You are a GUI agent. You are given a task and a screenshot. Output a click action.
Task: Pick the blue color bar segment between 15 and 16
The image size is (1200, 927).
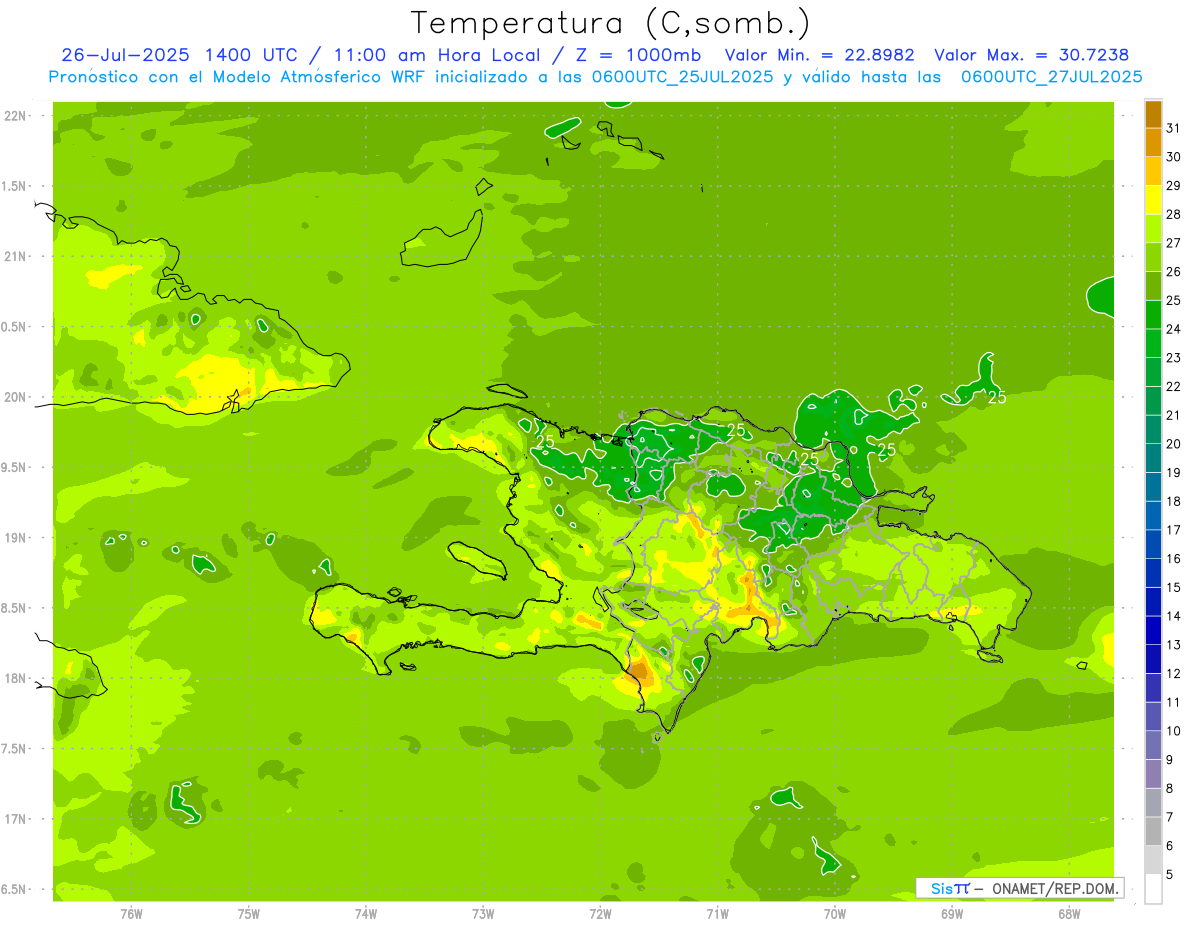tap(1153, 573)
